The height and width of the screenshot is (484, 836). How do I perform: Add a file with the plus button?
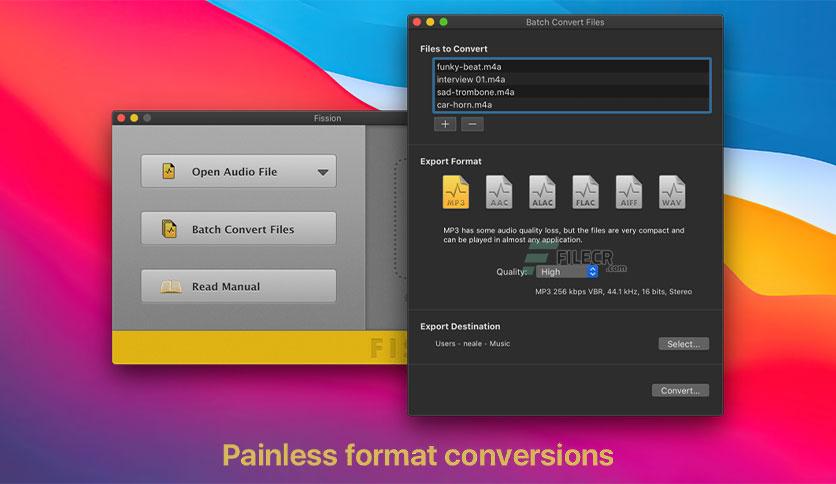pyautogui.click(x=445, y=124)
